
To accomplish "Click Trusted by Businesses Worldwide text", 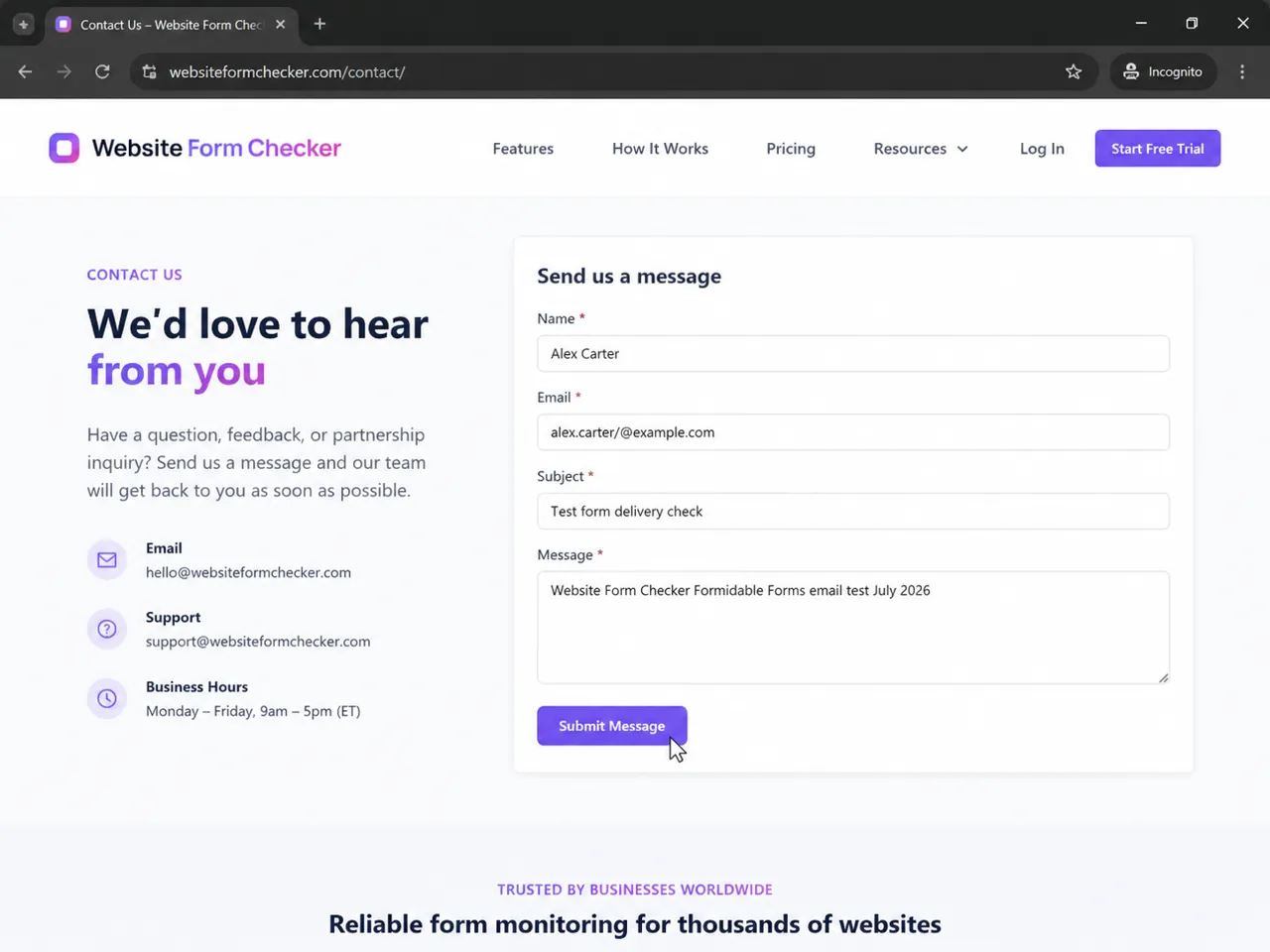I will (635, 890).
